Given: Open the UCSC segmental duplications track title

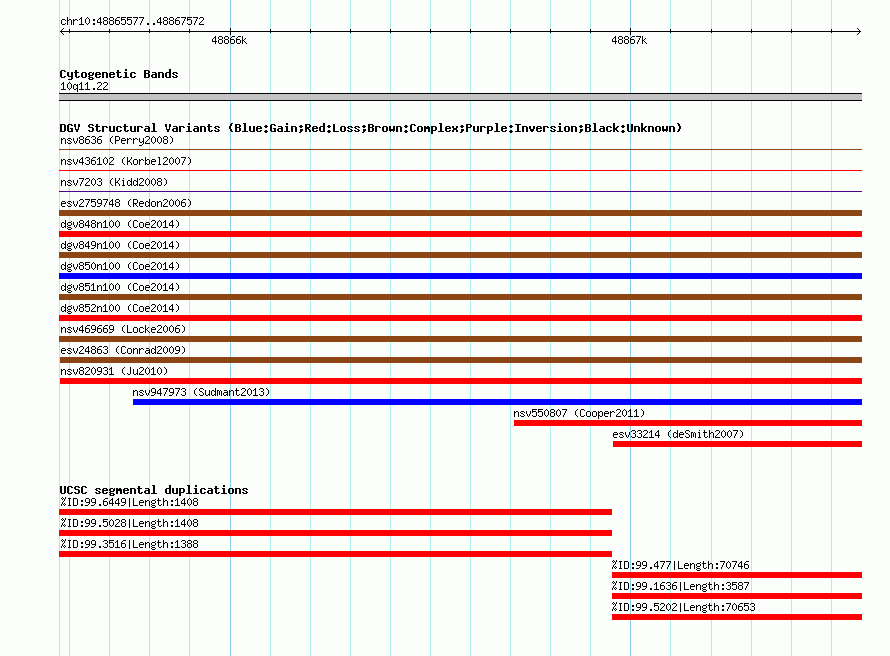Looking at the screenshot, I should click(x=154, y=490).
